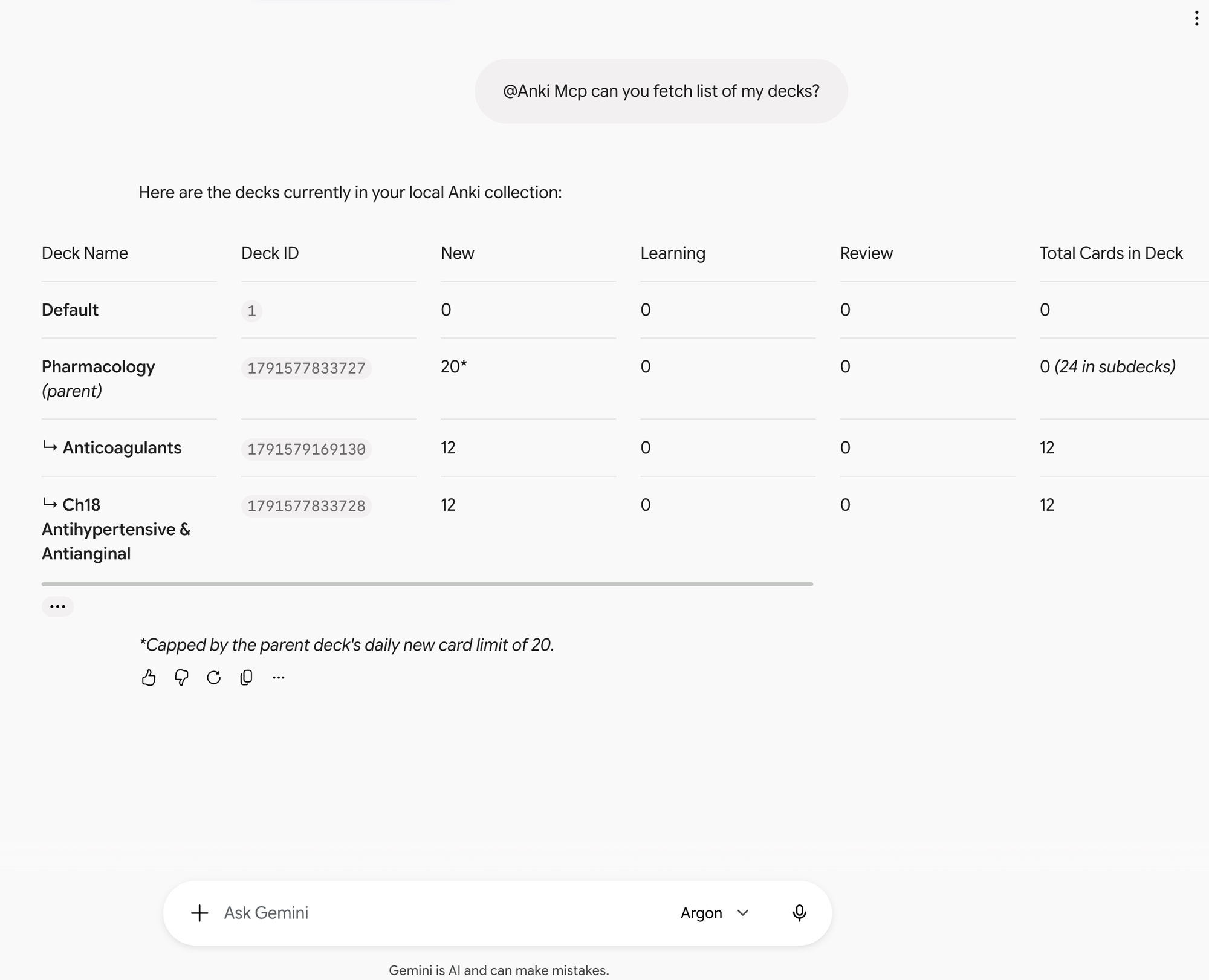
Task: Click the plus icon to add attachments
Action: 199,913
